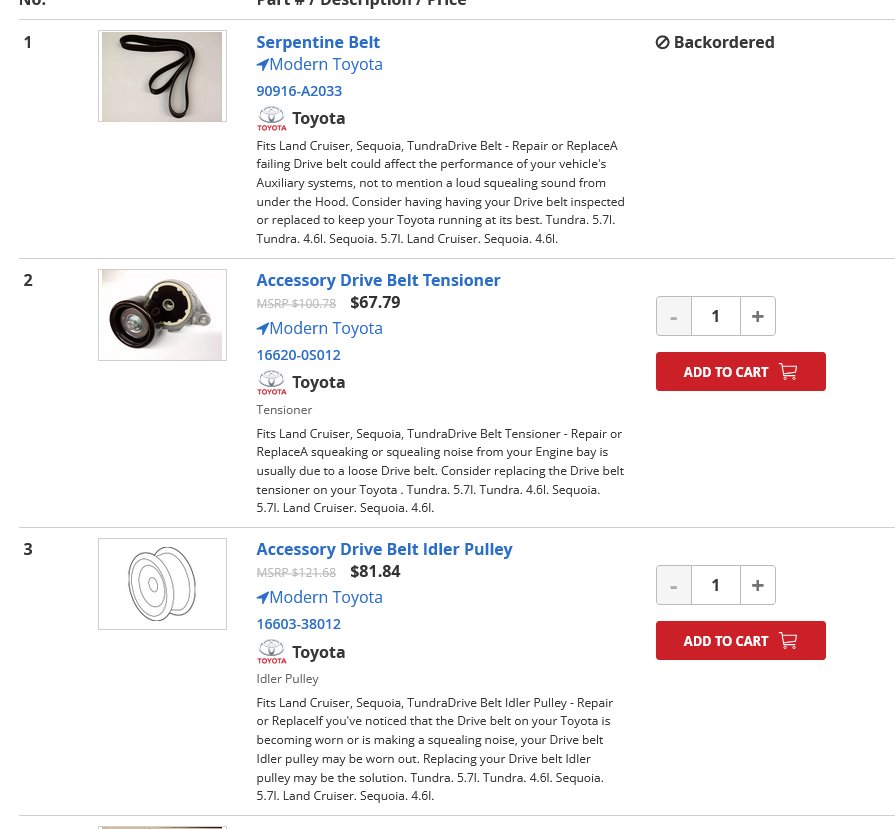The width and height of the screenshot is (895, 829).
Task: View the belt tensioner product image
Action: pos(162,315)
